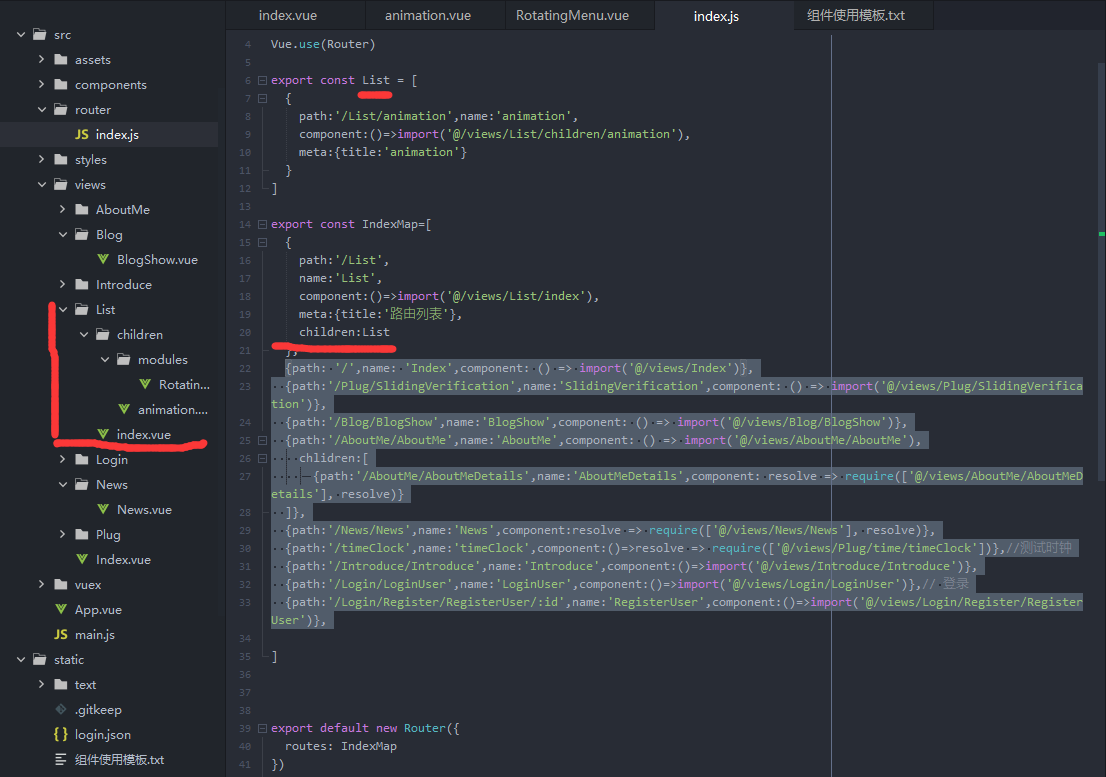1106x777 pixels.
Task: Click the folder icon of styles
Action: (x=61, y=159)
